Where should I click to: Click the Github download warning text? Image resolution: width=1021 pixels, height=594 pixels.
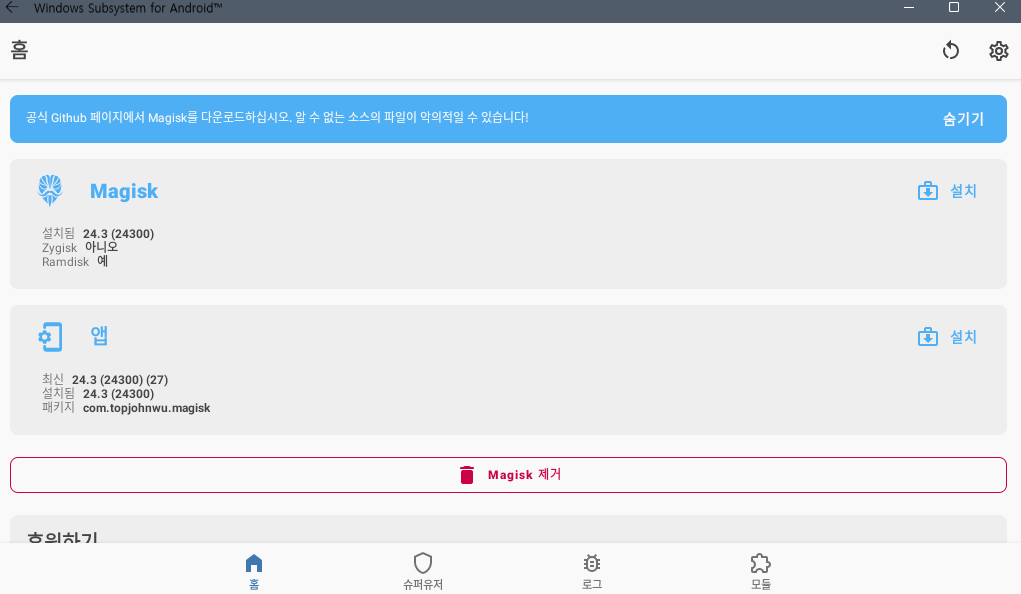coord(277,118)
